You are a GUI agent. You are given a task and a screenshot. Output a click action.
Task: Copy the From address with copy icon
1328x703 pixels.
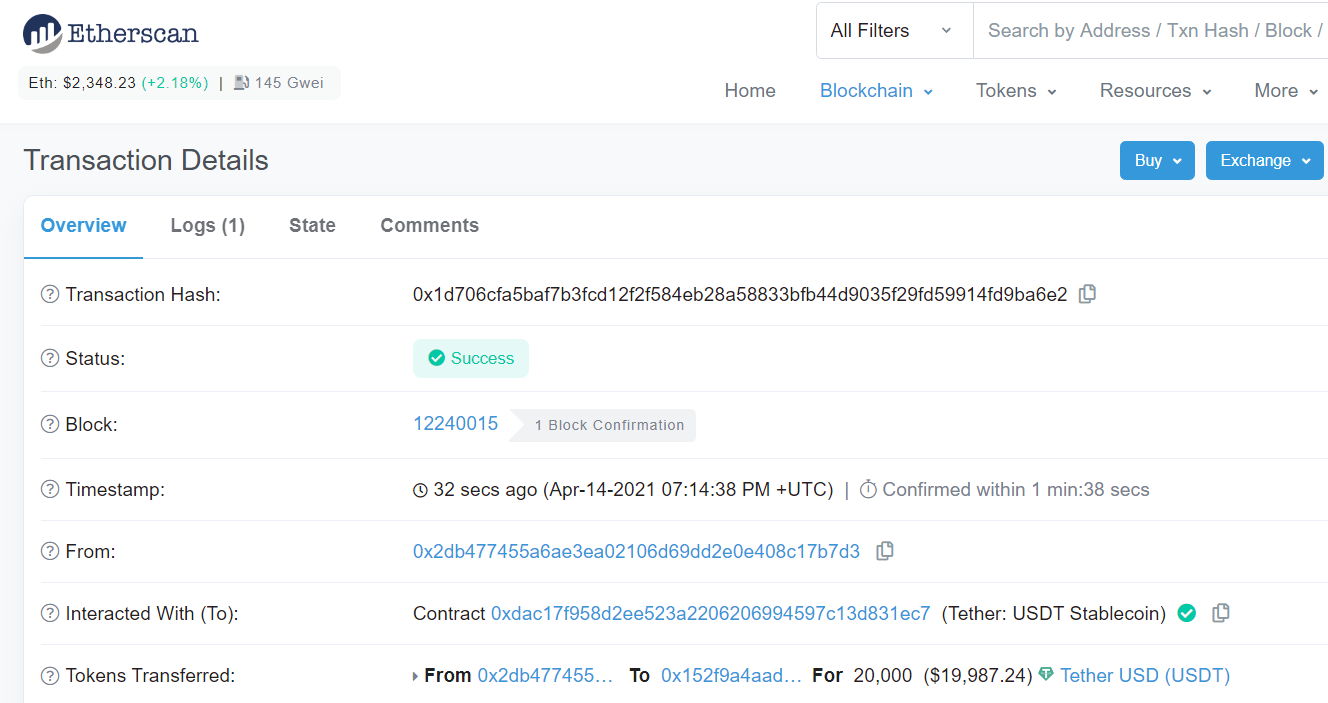pos(884,551)
